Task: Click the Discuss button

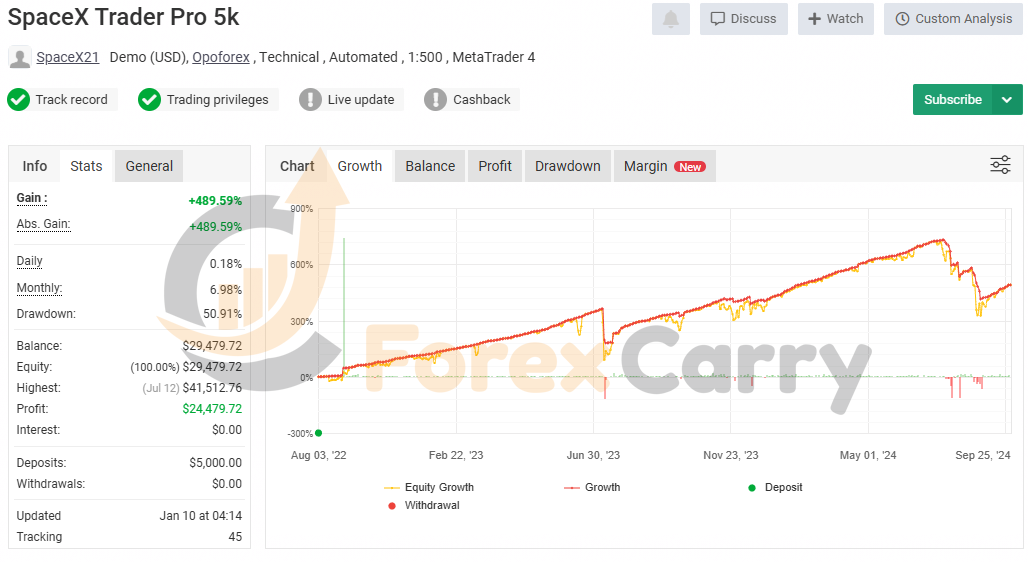Action: 743,19
